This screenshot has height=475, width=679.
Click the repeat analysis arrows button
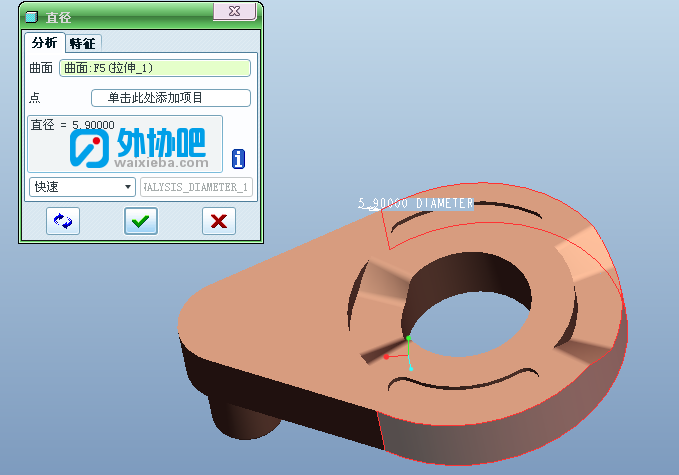click(63, 221)
